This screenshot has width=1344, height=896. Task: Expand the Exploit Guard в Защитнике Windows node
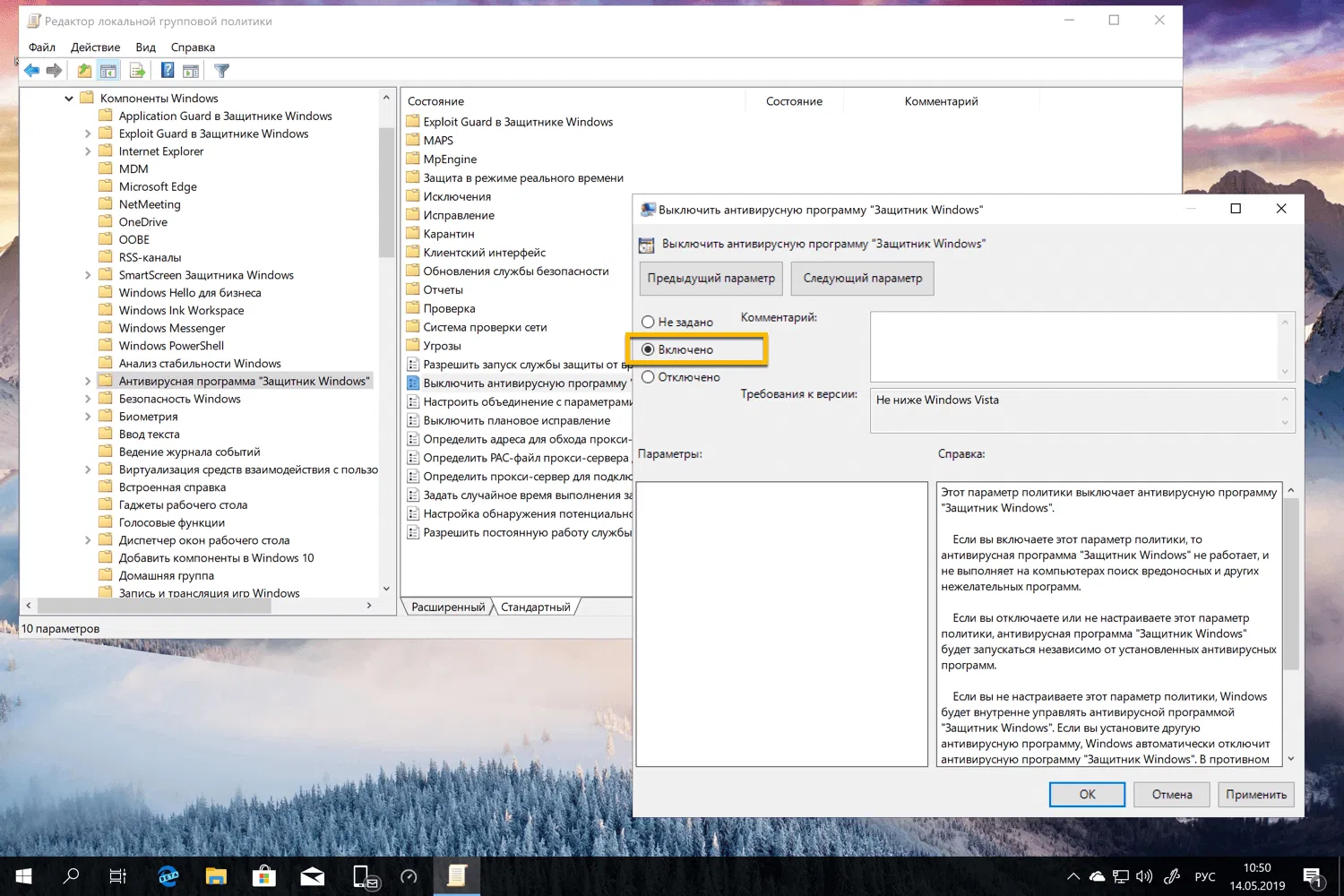click(x=87, y=134)
